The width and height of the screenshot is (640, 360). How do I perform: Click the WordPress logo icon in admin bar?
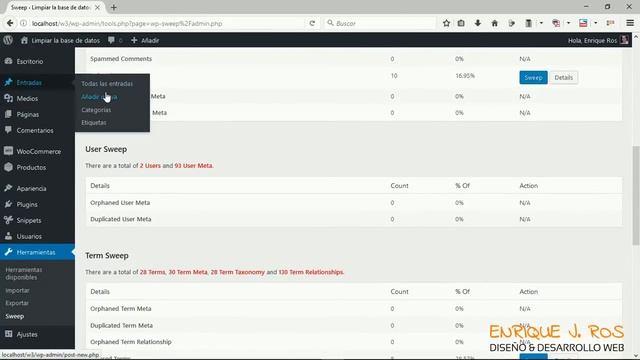click(x=8, y=40)
